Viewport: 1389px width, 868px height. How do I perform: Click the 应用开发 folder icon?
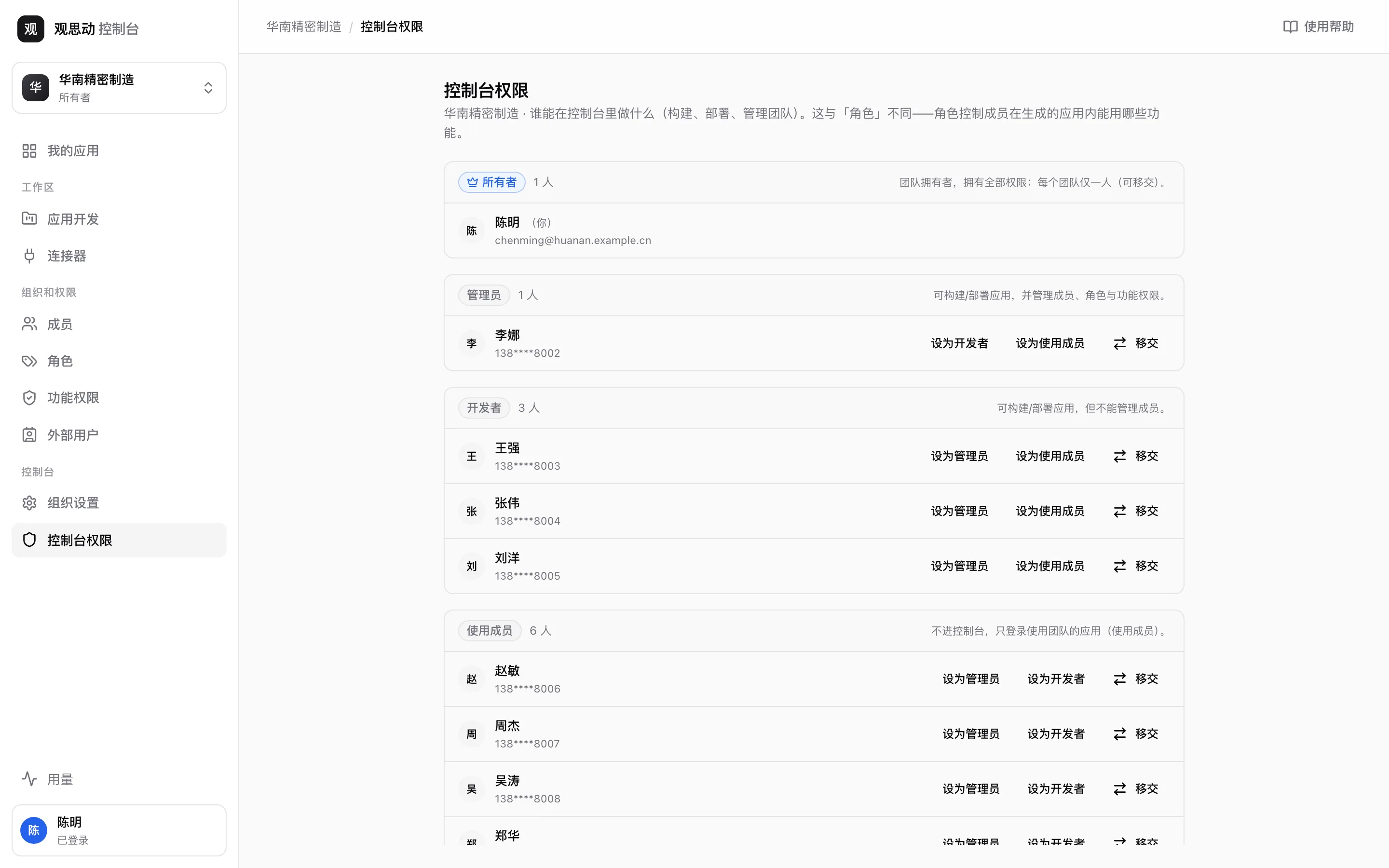(29, 219)
